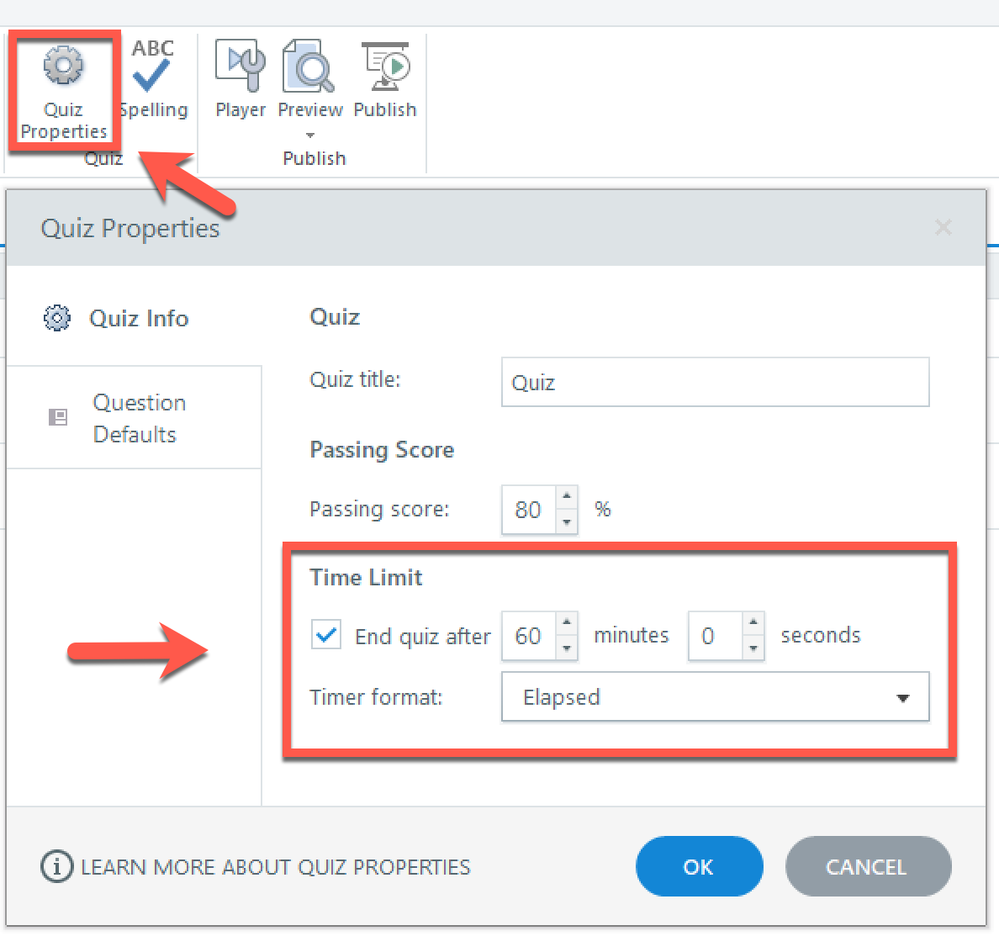Increase the passing score value

pos(567,497)
